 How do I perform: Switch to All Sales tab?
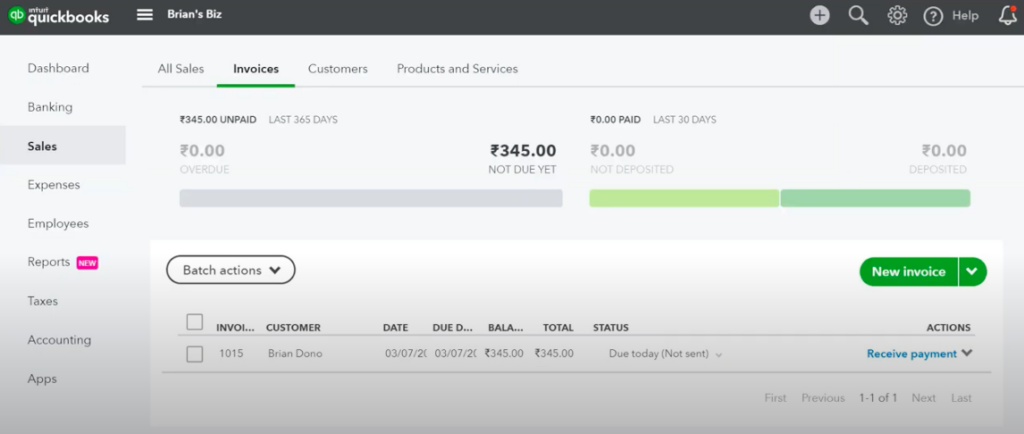(181, 69)
